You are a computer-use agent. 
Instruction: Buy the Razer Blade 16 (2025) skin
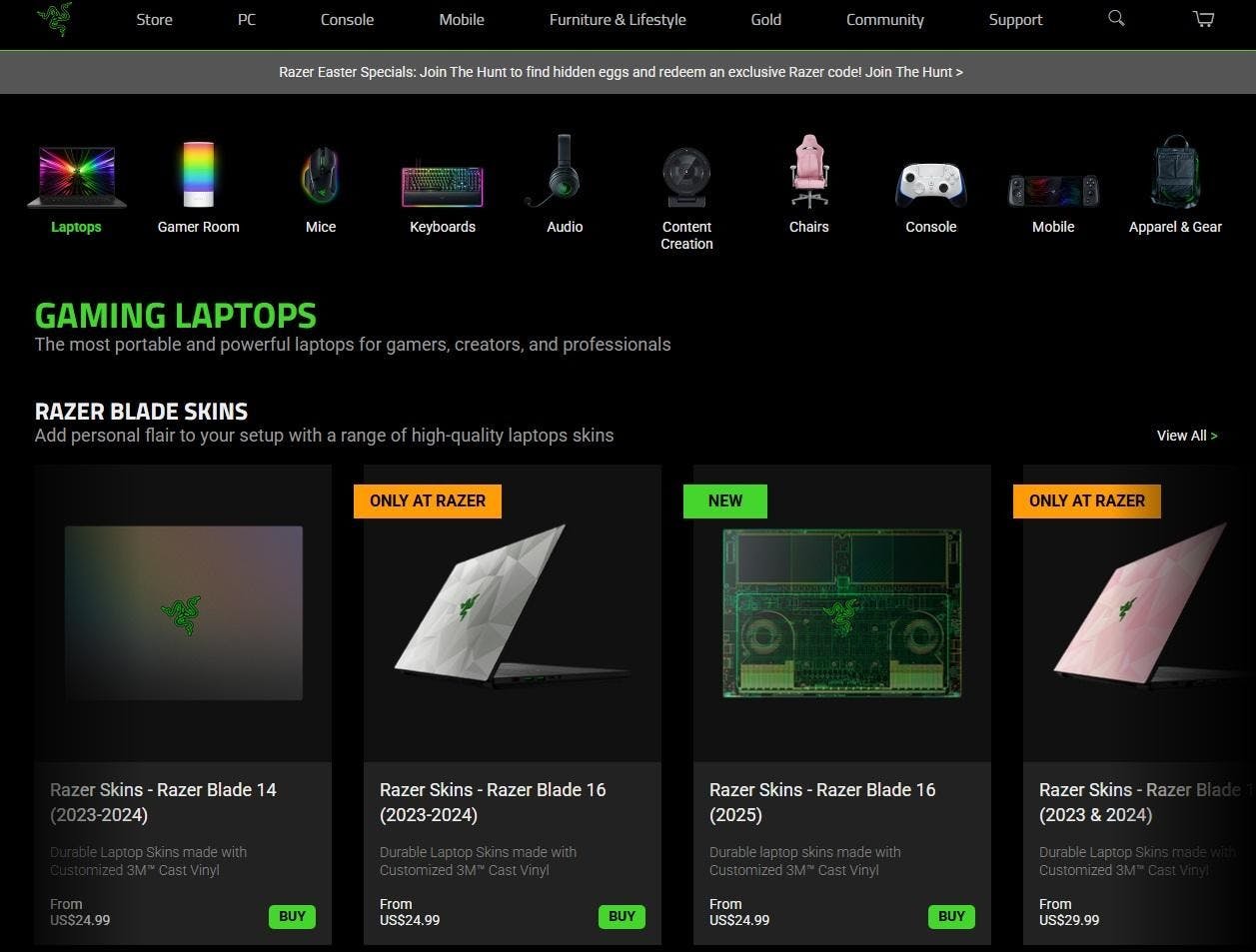click(x=951, y=916)
